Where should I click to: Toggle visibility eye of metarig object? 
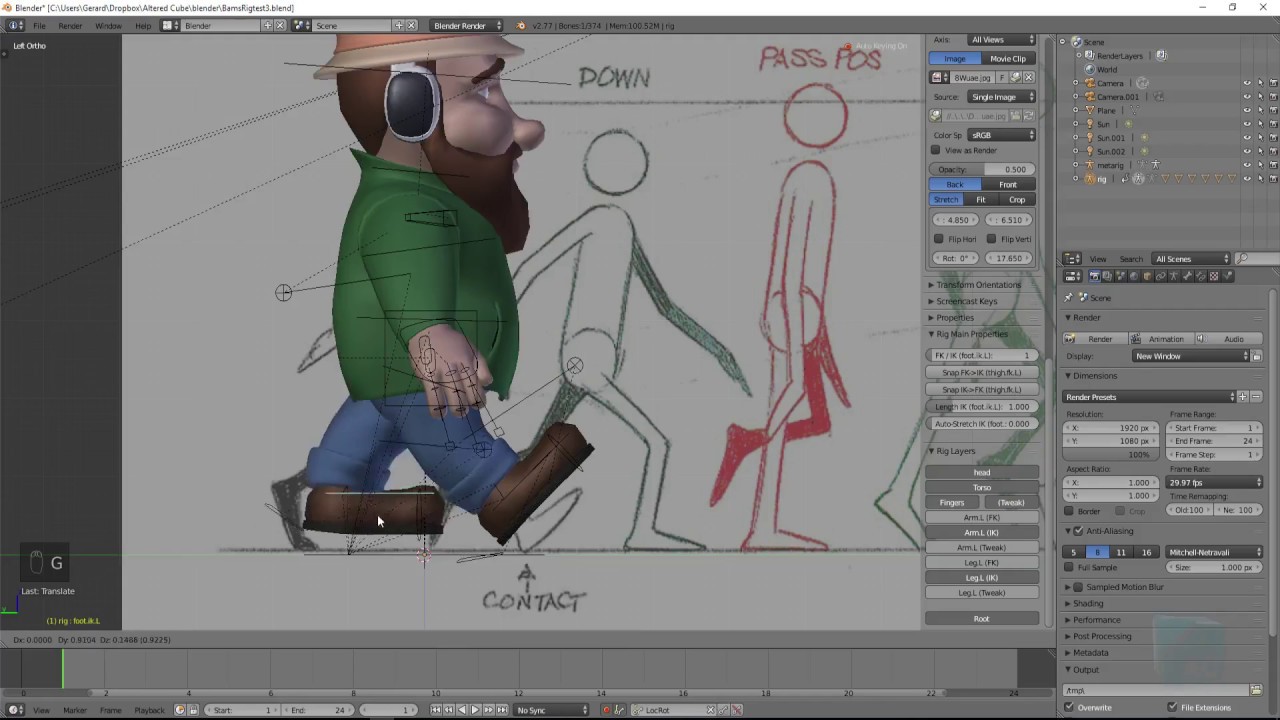click(1246, 165)
